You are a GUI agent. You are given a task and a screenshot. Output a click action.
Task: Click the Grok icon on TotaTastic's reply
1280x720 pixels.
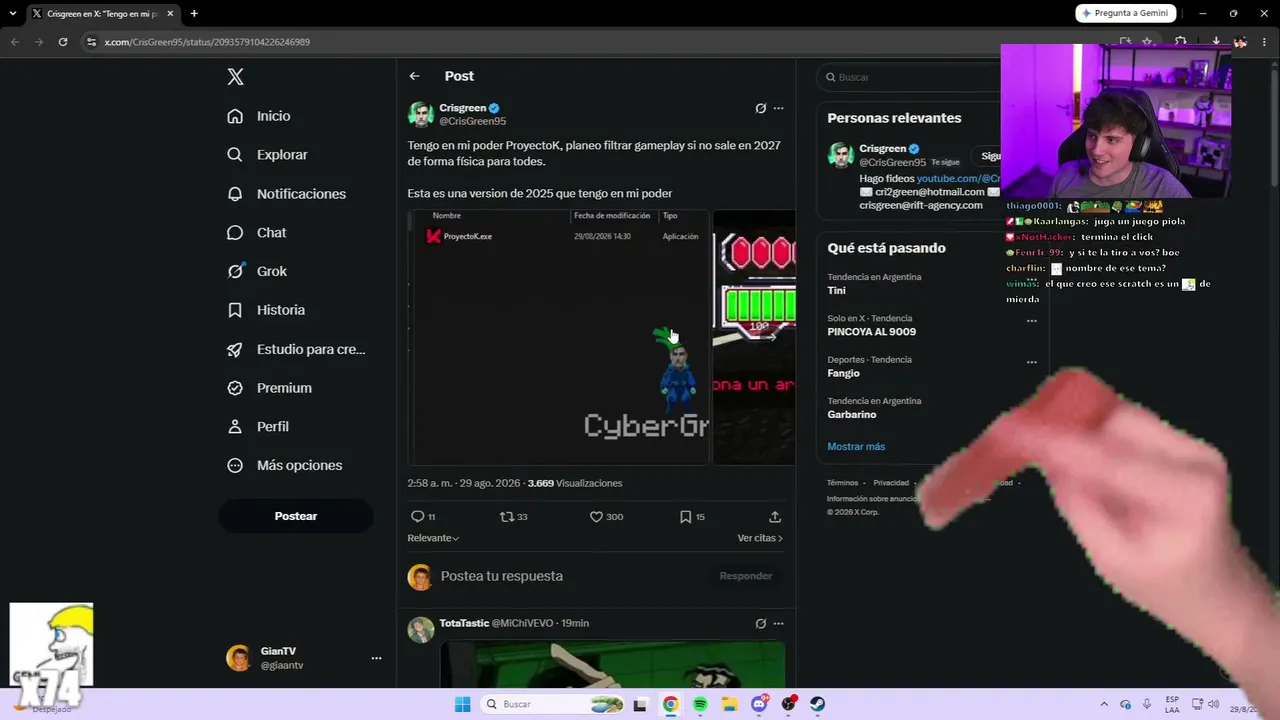[x=760, y=623]
